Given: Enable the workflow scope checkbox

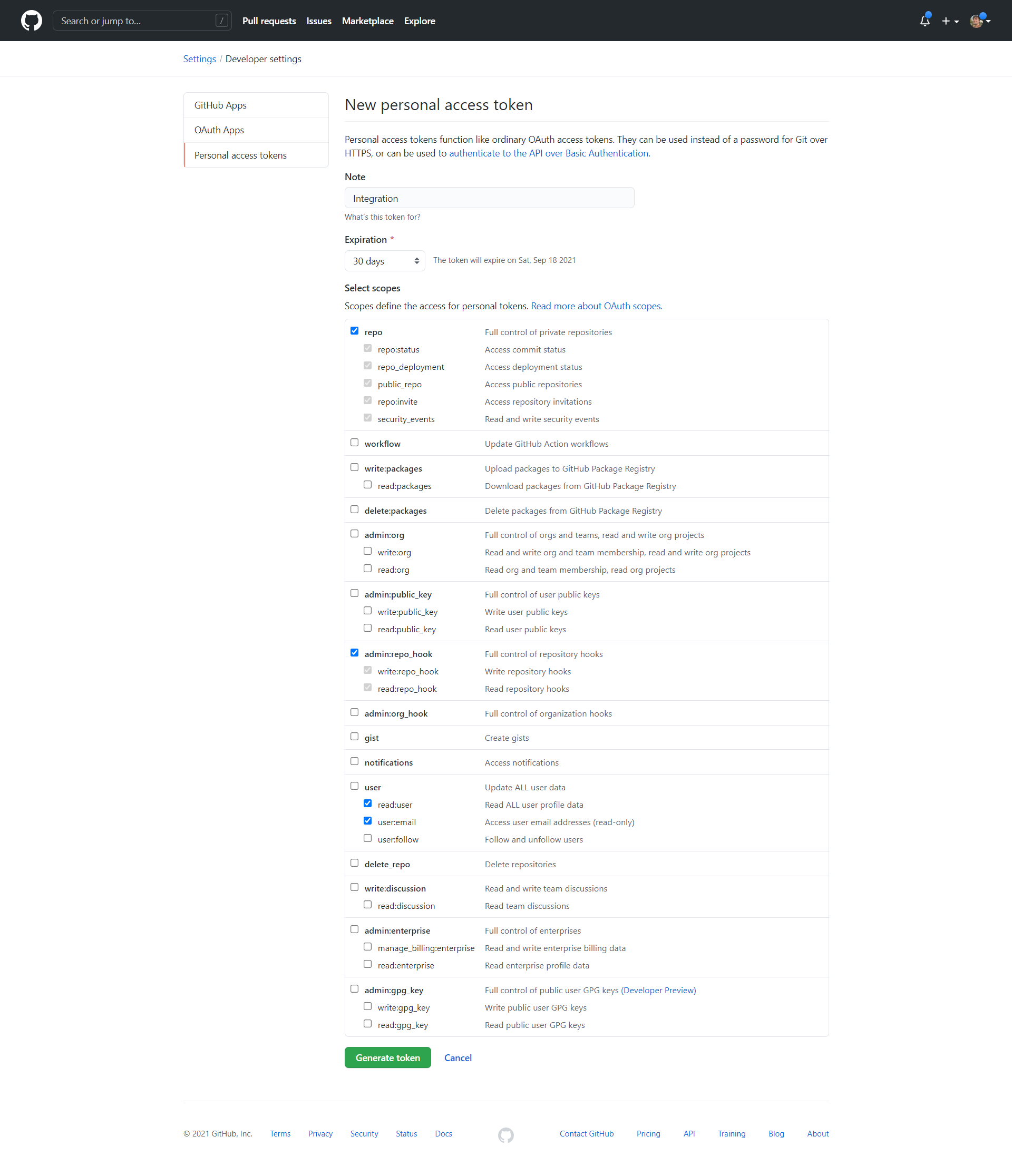Looking at the screenshot, I should (354, 442).
